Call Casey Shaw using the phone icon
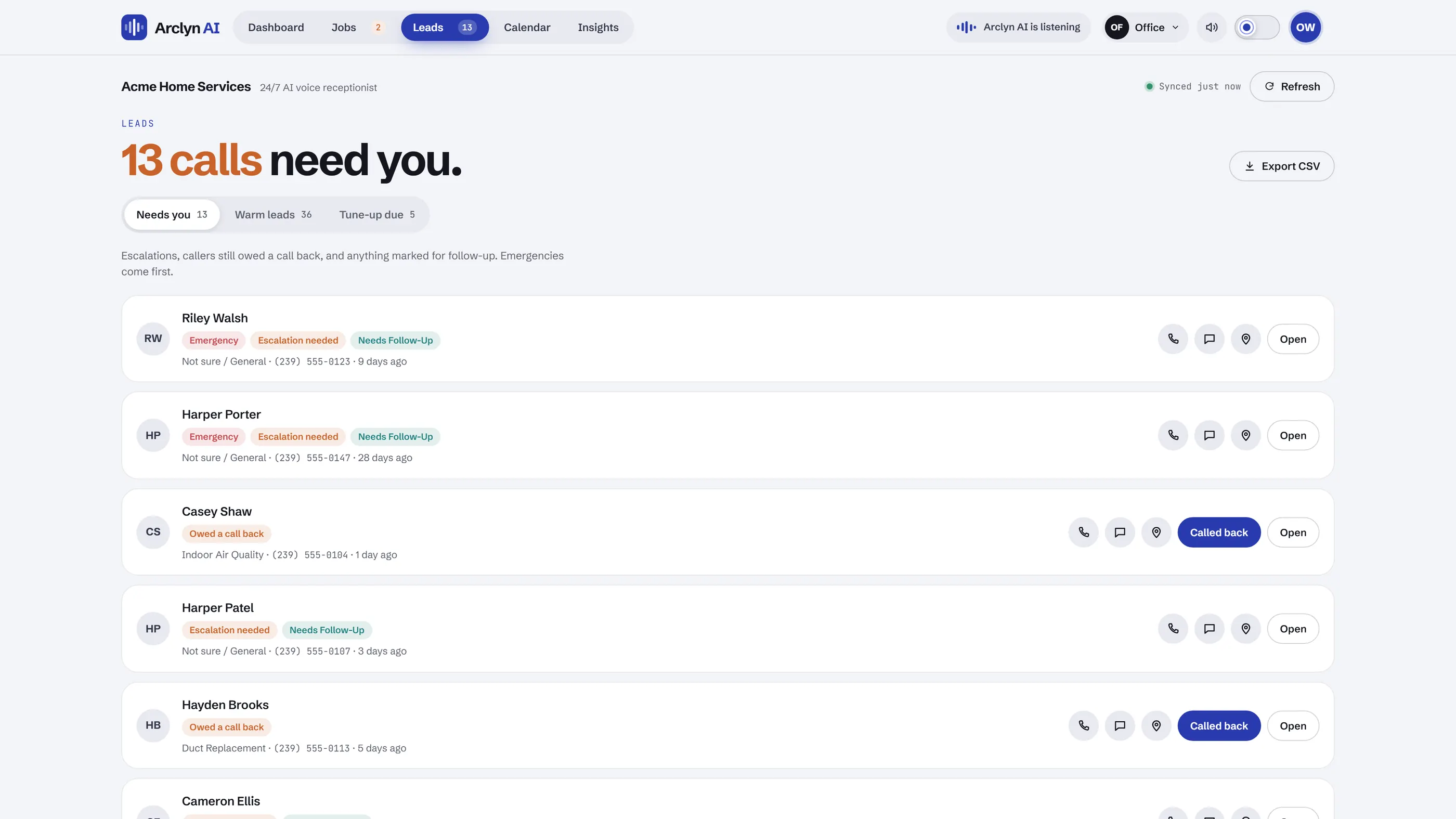Screen dimensions: 1456x819 1084,532
